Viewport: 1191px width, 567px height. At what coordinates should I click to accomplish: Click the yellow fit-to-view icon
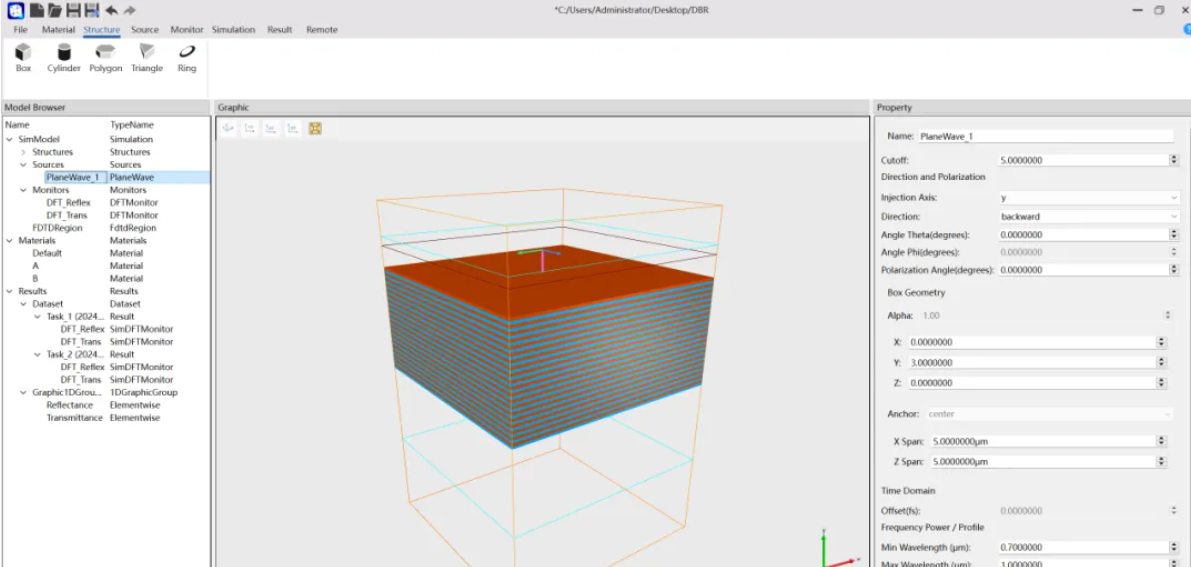pos(315,128)
